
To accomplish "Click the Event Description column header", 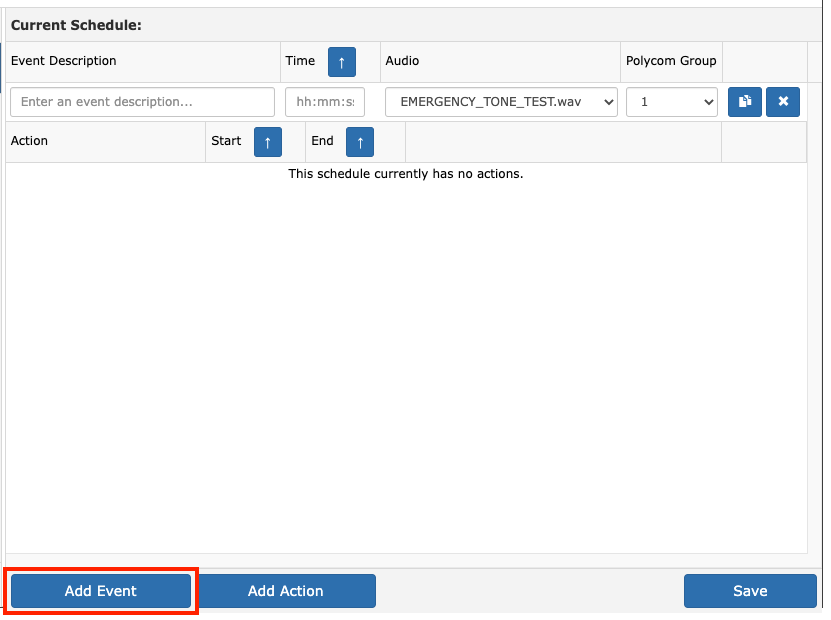I will 64,61.
